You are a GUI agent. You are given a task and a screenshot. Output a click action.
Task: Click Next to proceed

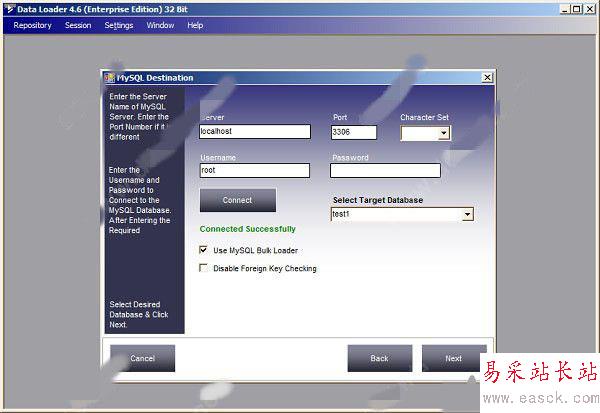pos(453,358)
